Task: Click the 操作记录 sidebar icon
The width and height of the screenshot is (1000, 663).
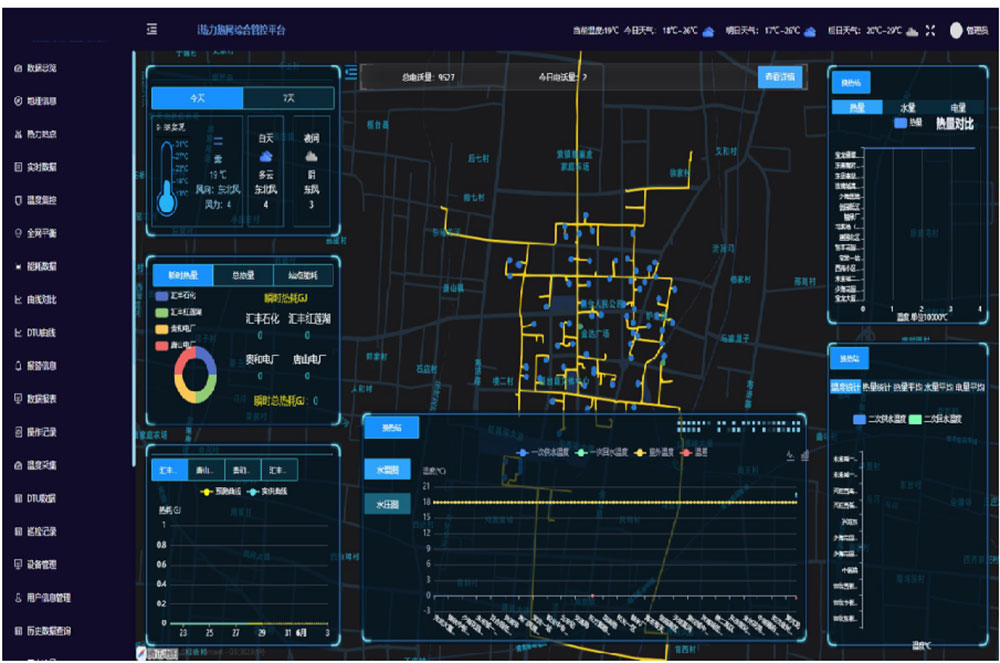Action: 18,432
